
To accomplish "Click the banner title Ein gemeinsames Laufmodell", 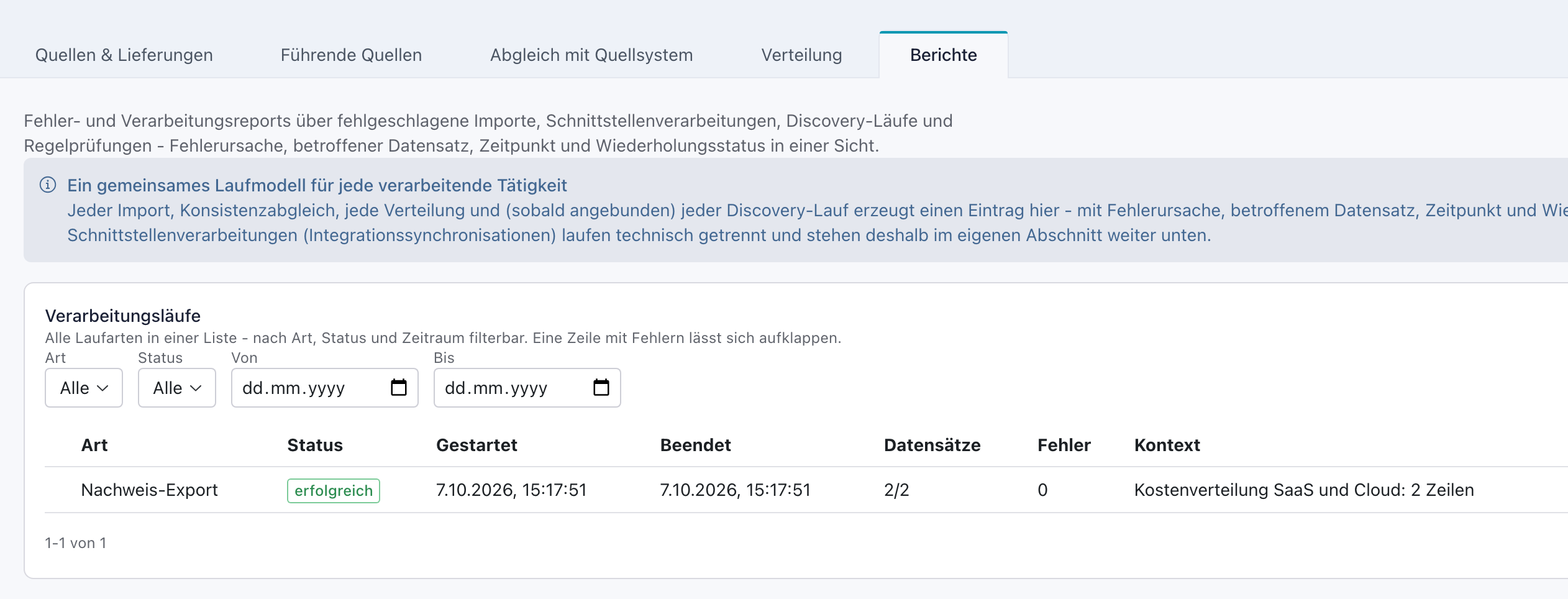I will [317, 185].
